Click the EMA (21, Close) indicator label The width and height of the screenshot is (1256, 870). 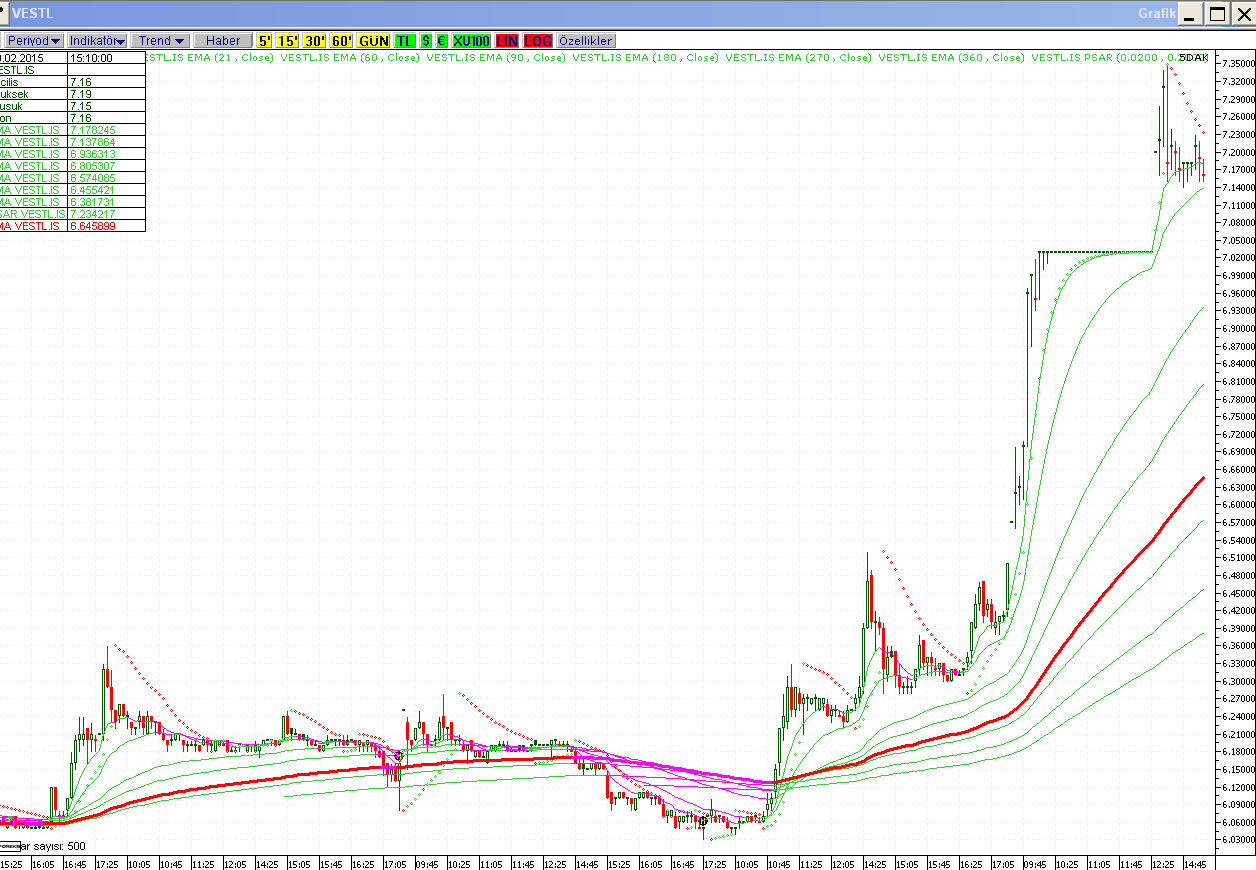click(x=210, y=58)
